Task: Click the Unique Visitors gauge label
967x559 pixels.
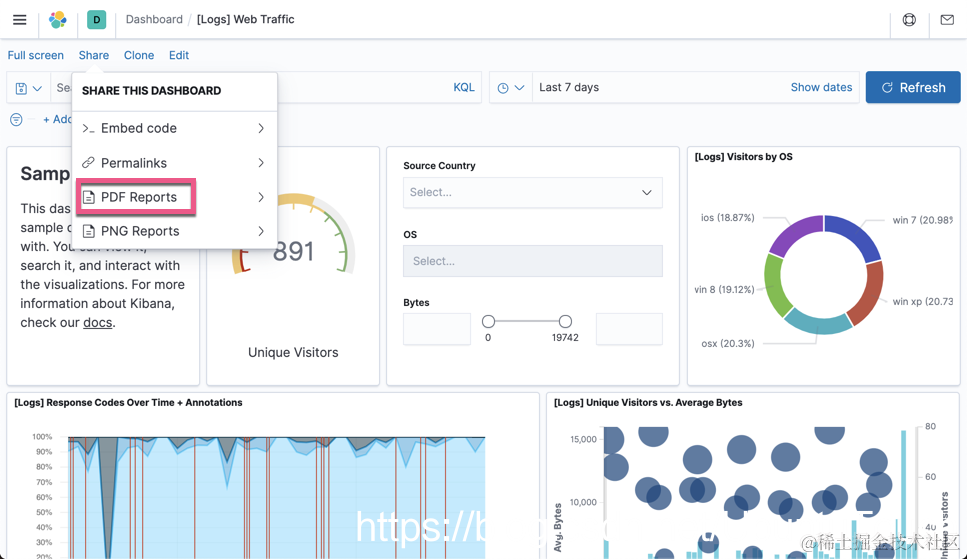Action: pos(293,352)
